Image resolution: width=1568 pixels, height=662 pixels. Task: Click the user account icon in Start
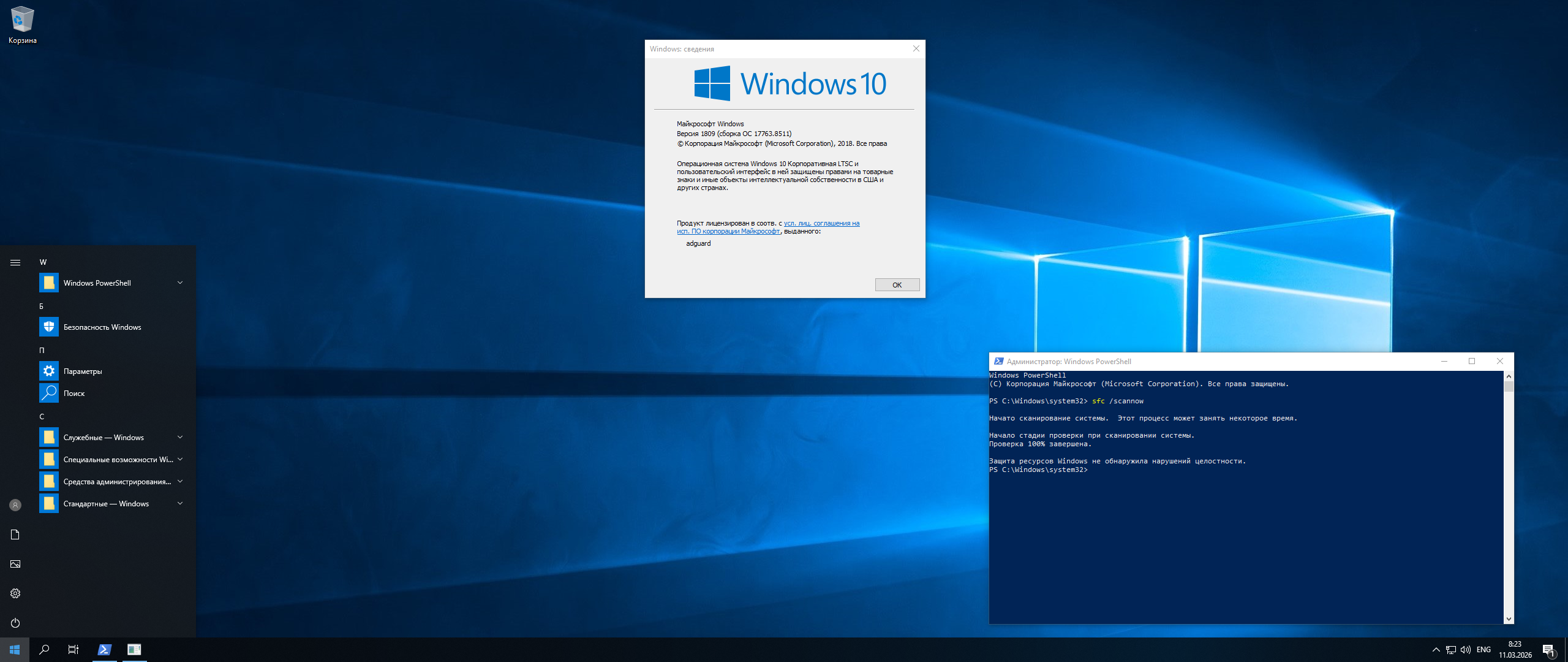(15, 505)
